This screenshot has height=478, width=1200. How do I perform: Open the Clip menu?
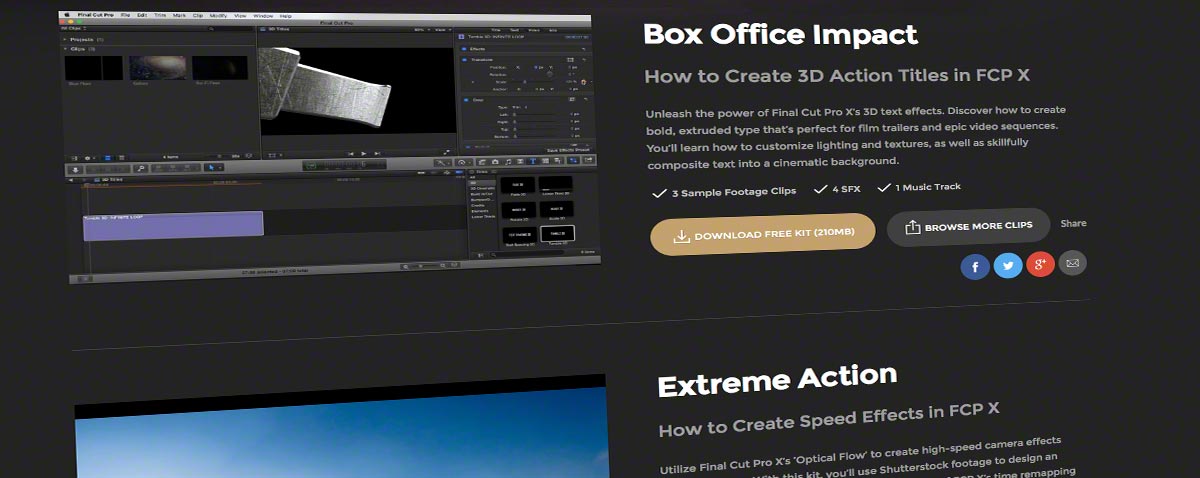click(198, 15)
